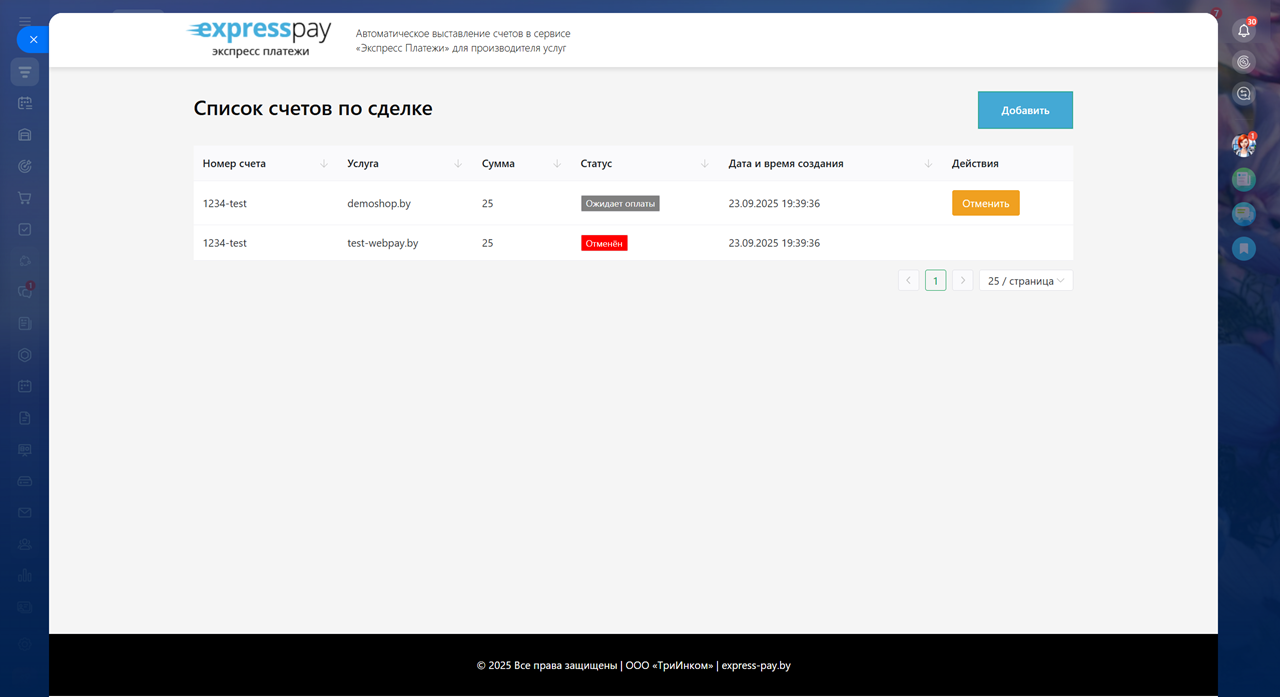Close the Express Pay slider panel

click(33, 40)
